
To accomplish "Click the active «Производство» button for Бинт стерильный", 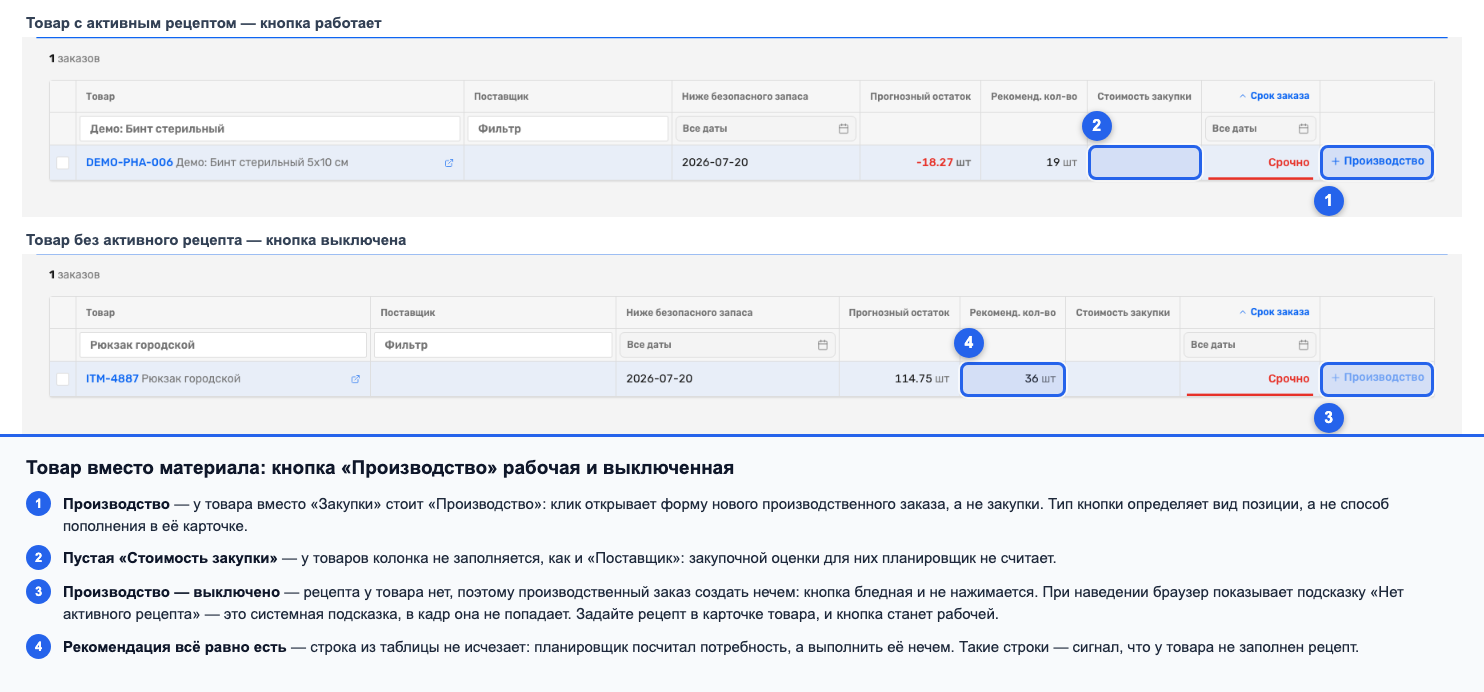I will click(1377, 161).
